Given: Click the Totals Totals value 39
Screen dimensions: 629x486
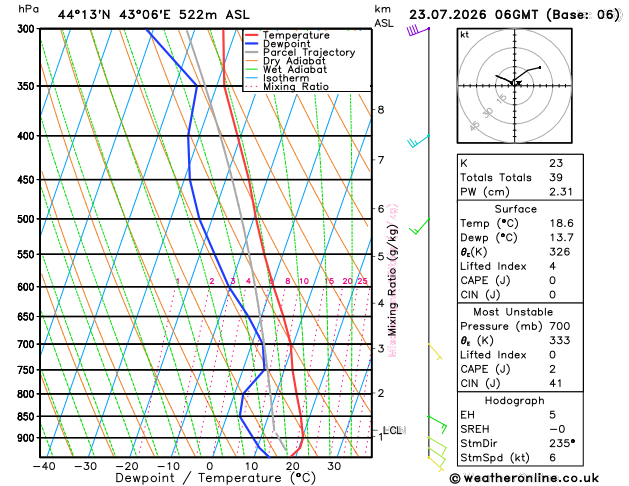Looking at the screenshot, I should tap(556, 177).
